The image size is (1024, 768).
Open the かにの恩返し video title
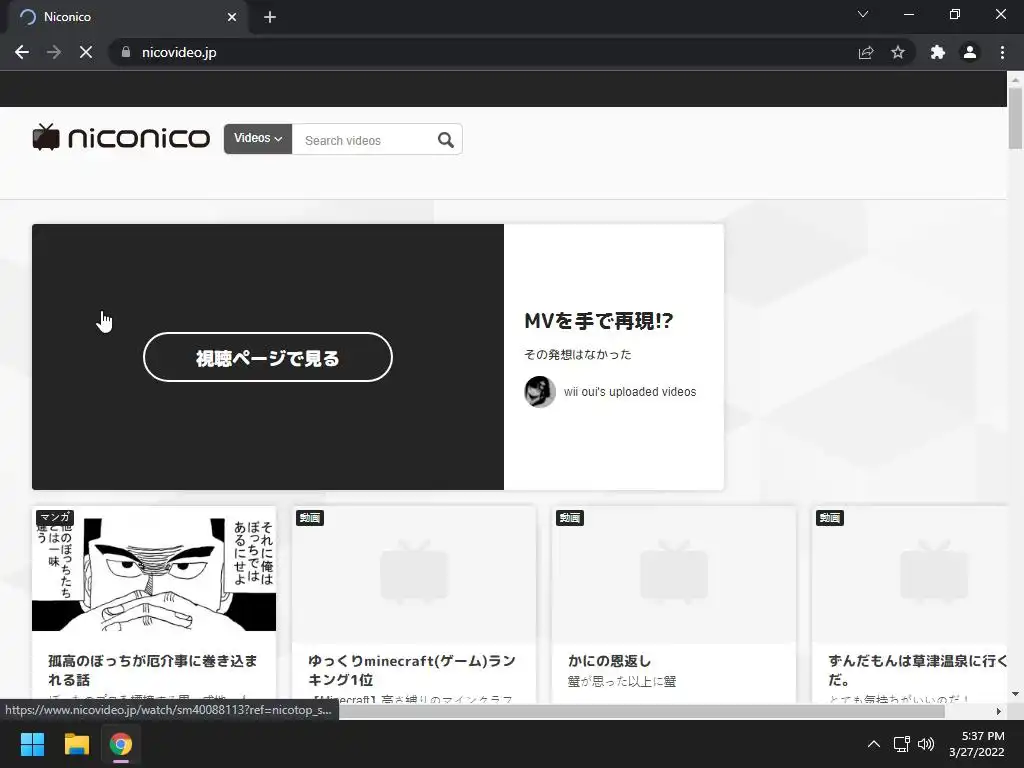point(609,661)
